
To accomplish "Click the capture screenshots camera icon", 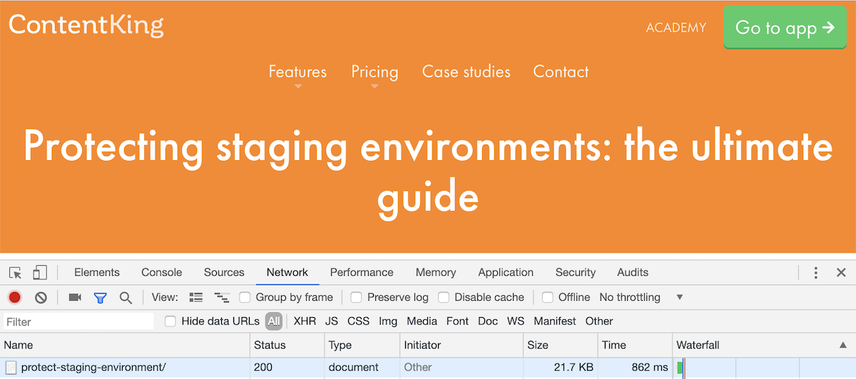I will [75, 297].
